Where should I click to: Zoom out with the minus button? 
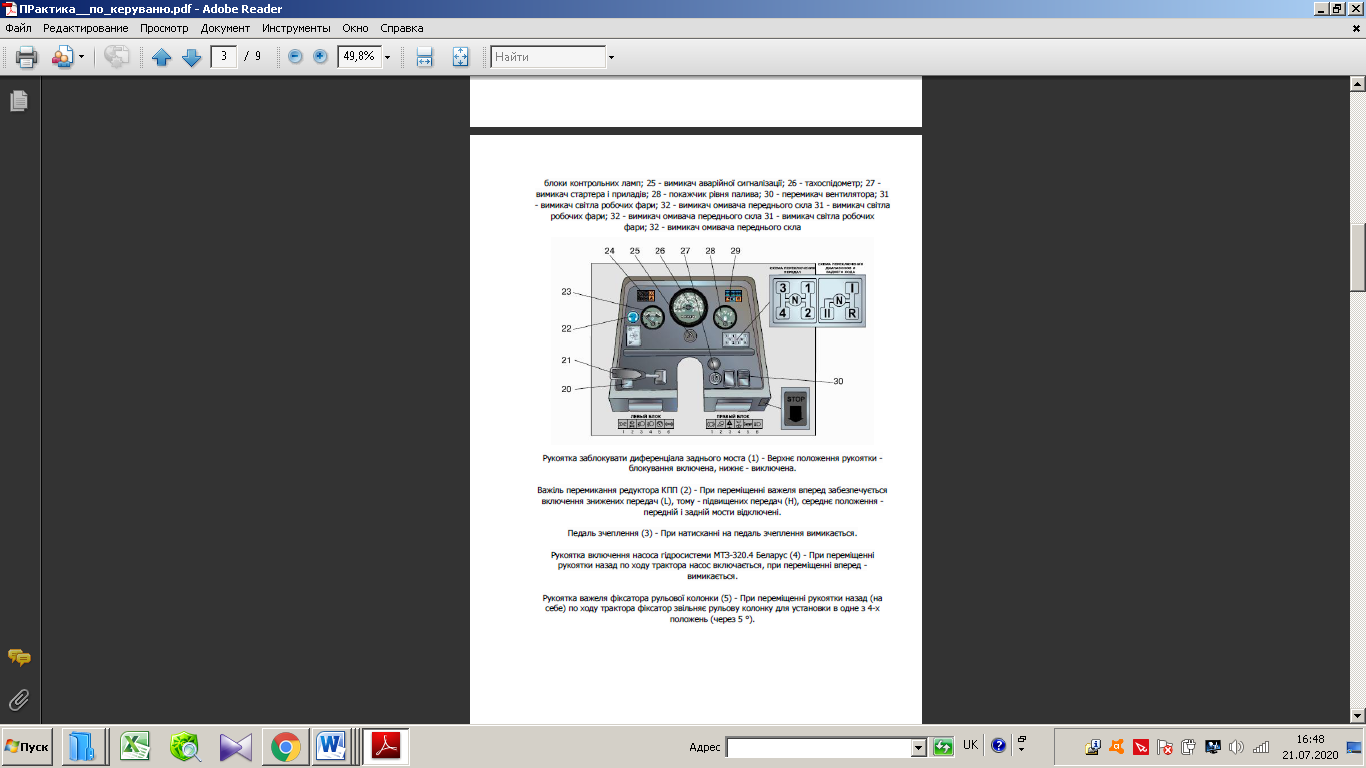coord(295,57)
